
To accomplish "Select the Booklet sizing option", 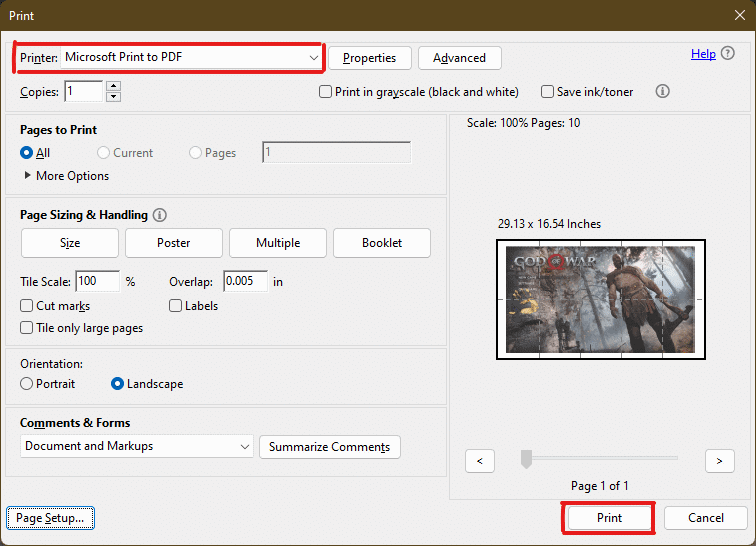I will 382,243.
